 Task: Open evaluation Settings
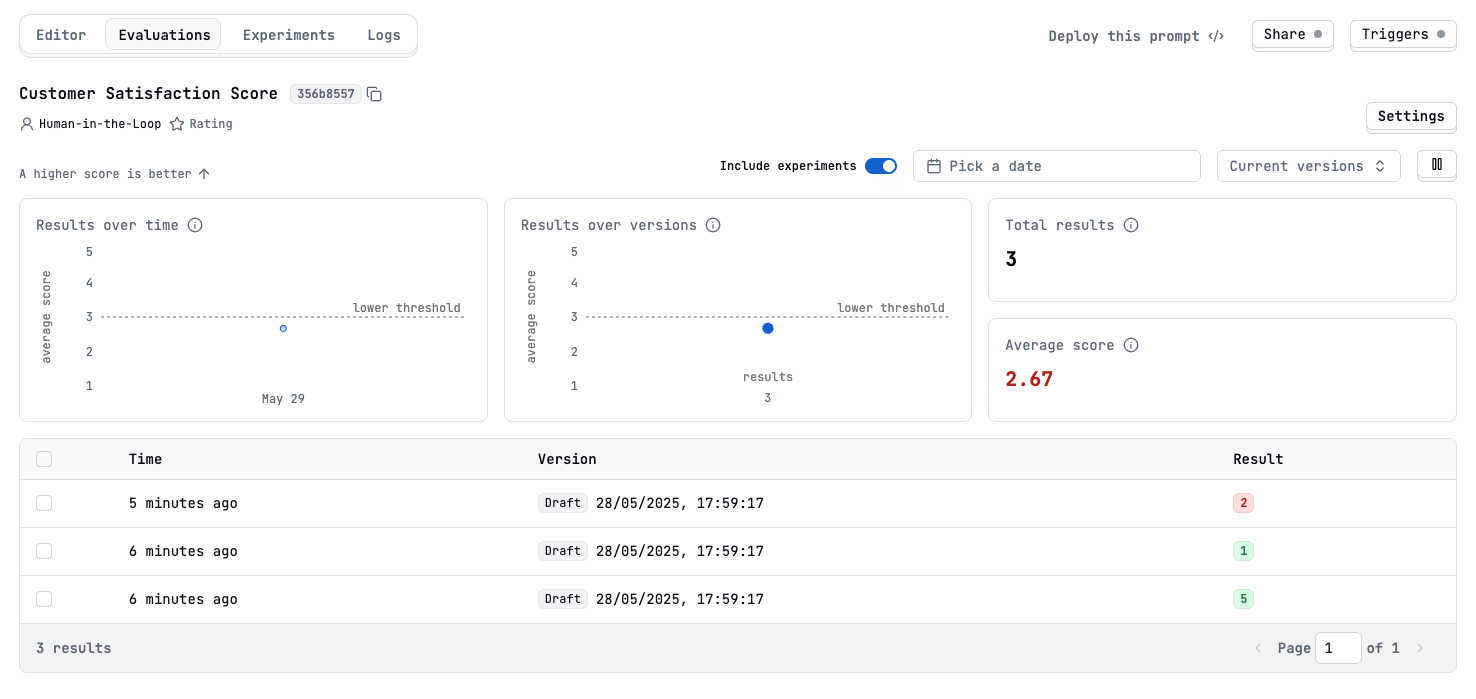pyautogui.click(x=1411, y=116)
